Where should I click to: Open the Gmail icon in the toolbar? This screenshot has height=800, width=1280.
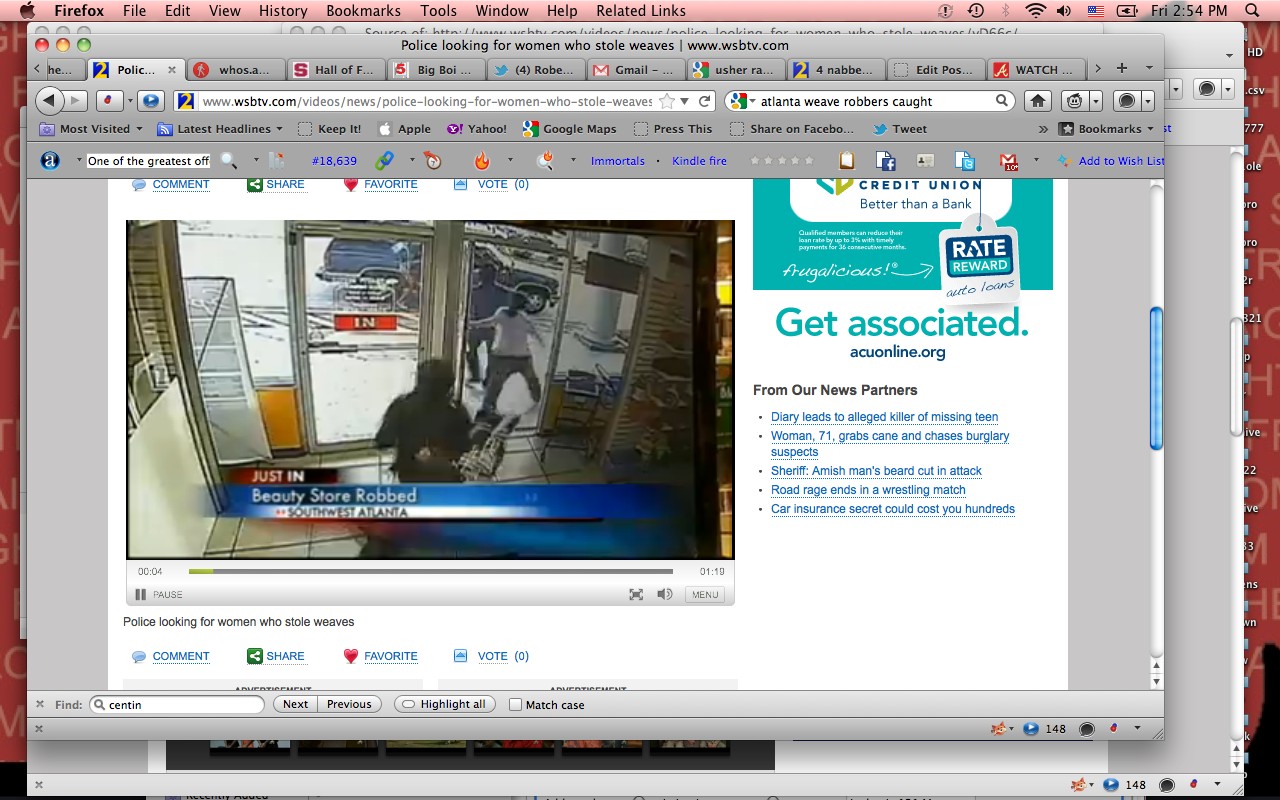point(1008,161)
